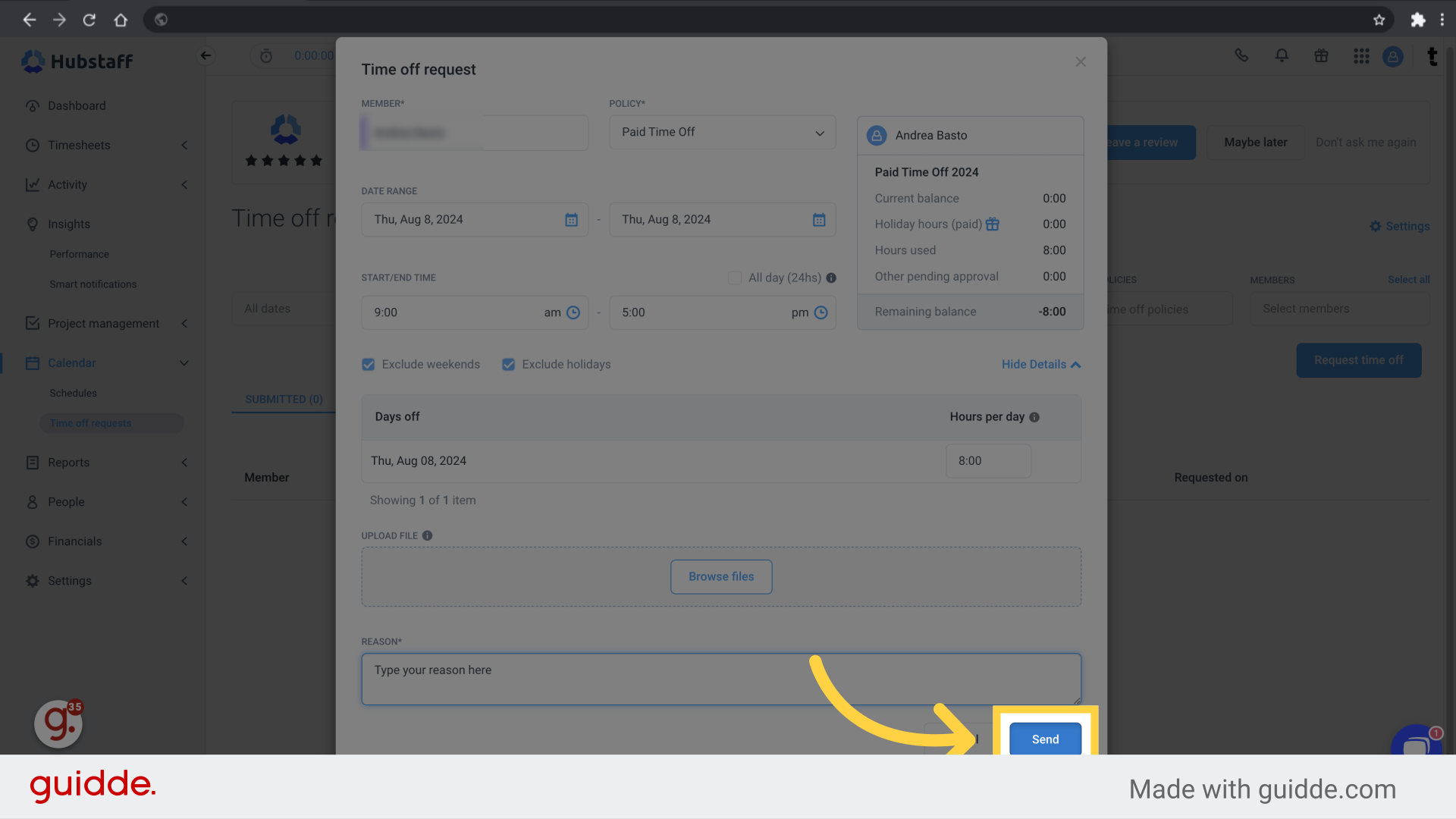
Task: Click the Hours per day info icon
Action: (x=1034, y=417)
